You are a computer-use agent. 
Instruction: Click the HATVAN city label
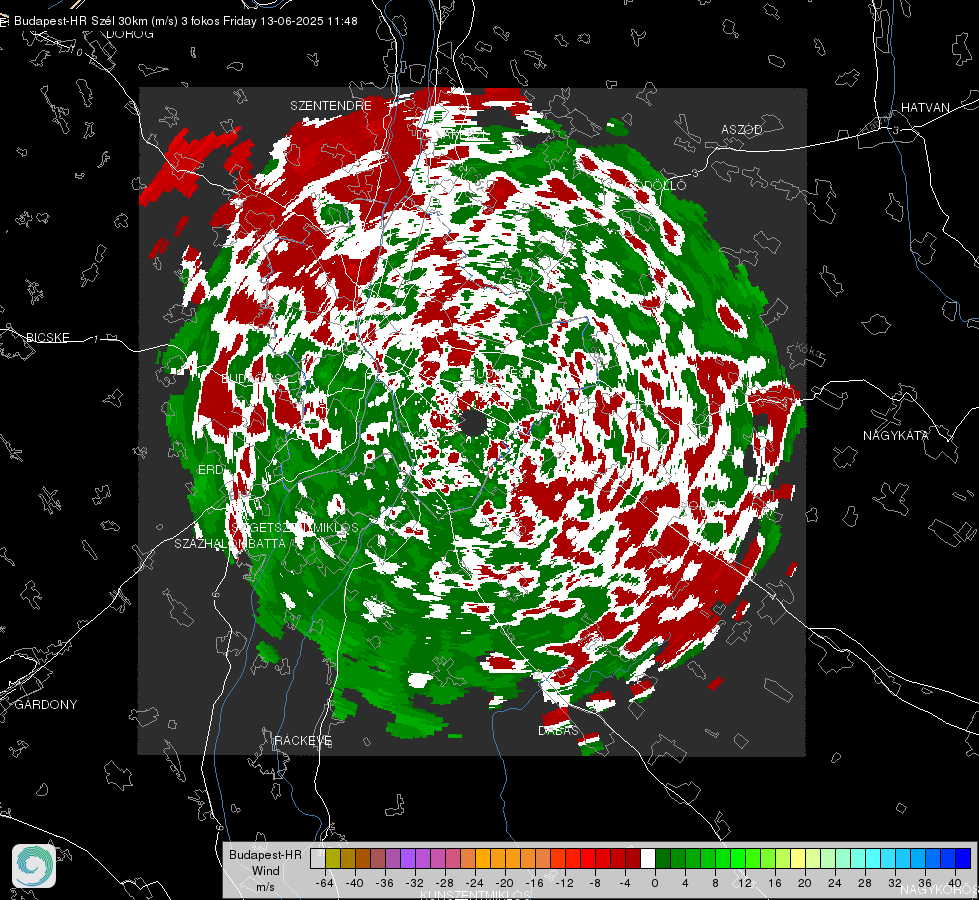(x=925, y=107)
